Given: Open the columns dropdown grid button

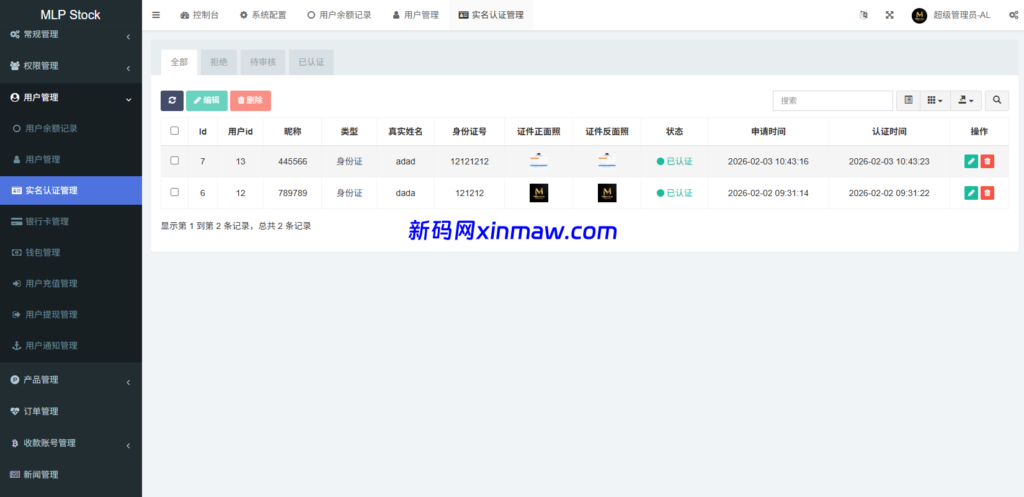Looking at the screenshot, I should click(935, 101).
